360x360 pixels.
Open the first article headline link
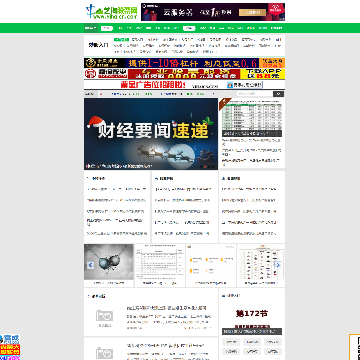click(166, 308)
